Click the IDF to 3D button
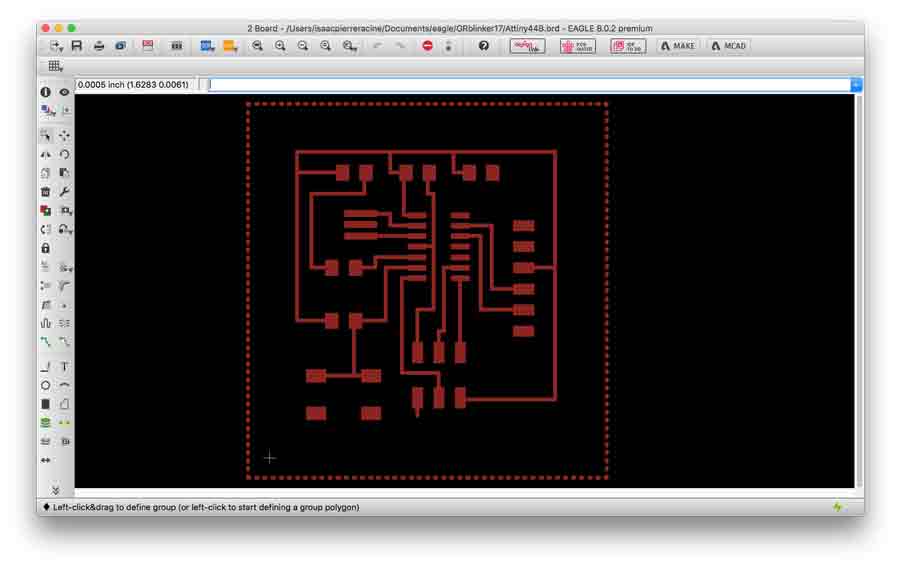 [628, 46]
